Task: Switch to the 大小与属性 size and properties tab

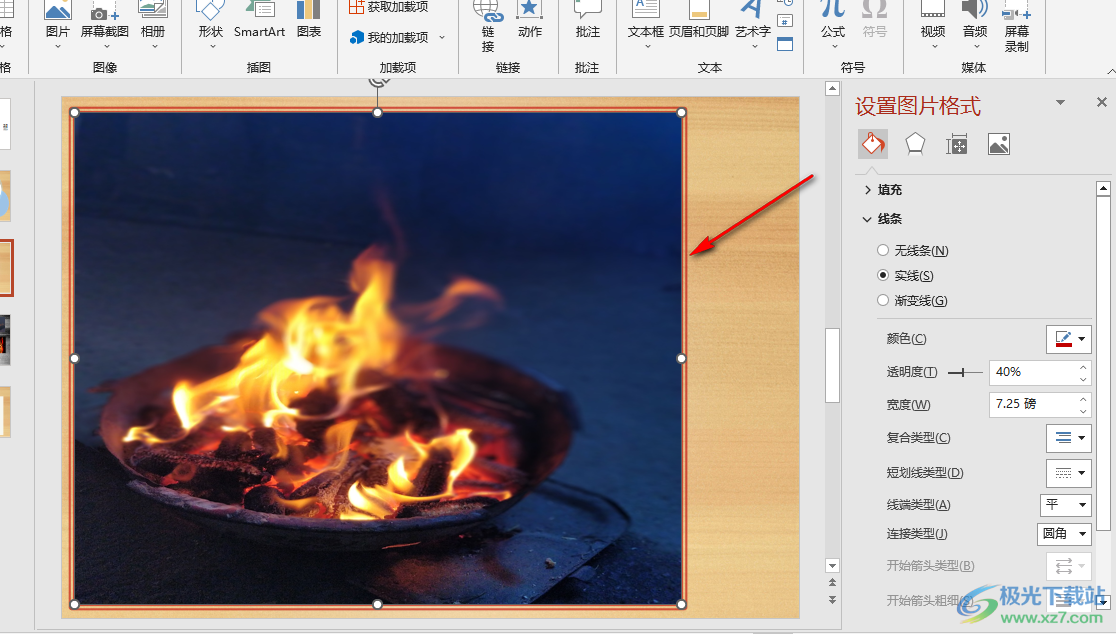Action: 957,144
